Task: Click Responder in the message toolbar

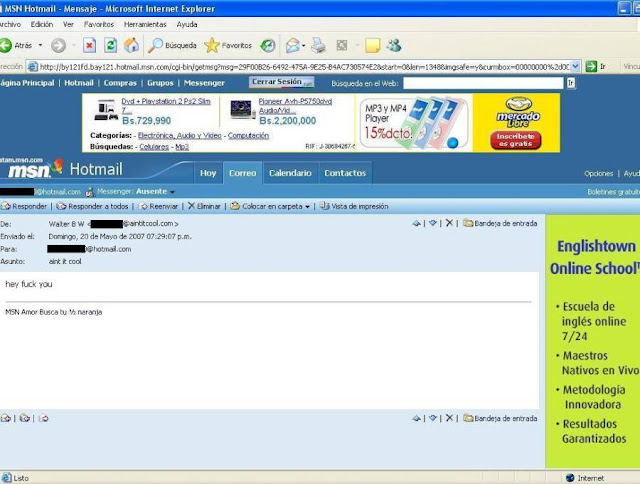Action: [x=24, y=206]
